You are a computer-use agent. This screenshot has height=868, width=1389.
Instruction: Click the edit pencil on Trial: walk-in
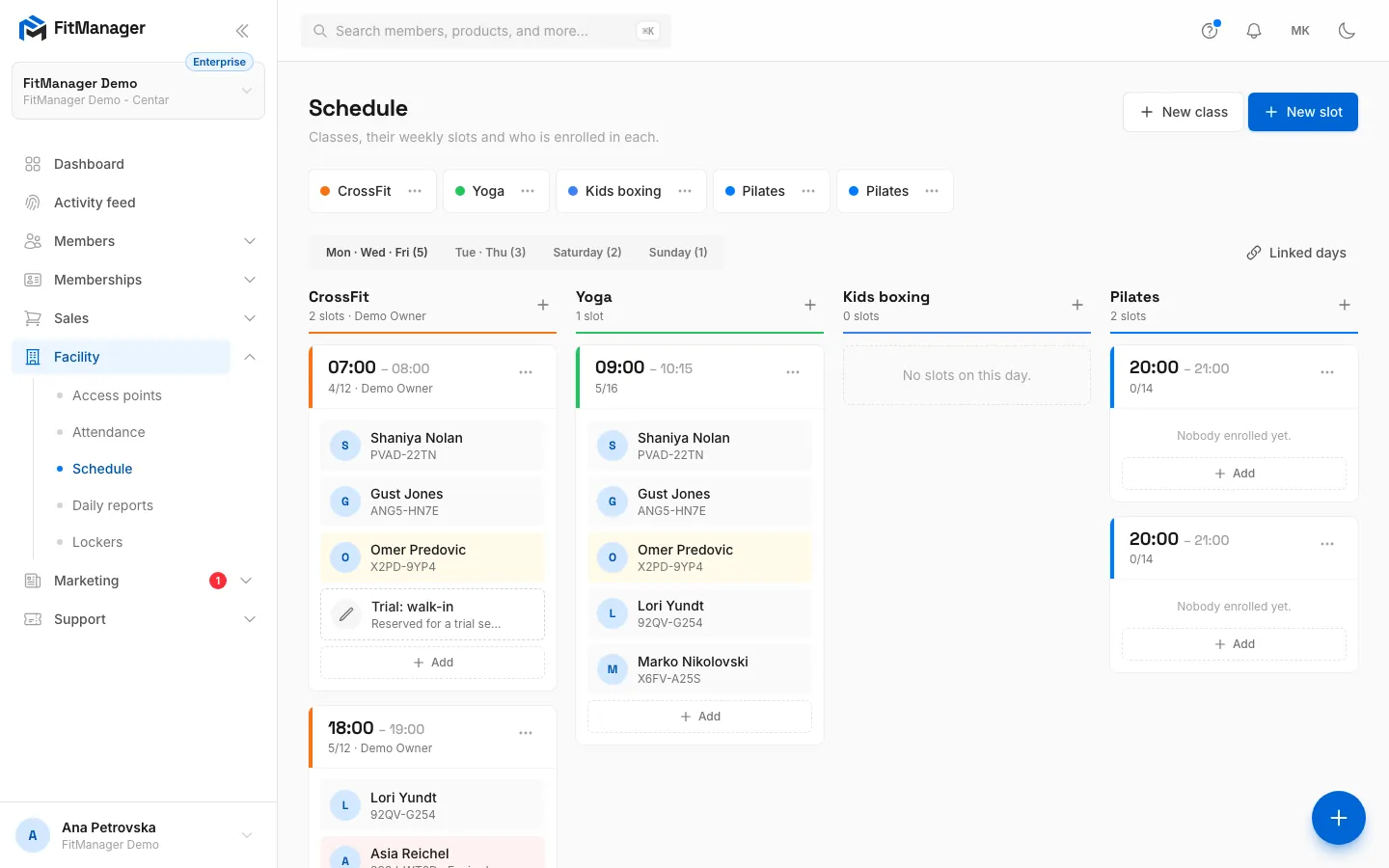tap(346, 614)
